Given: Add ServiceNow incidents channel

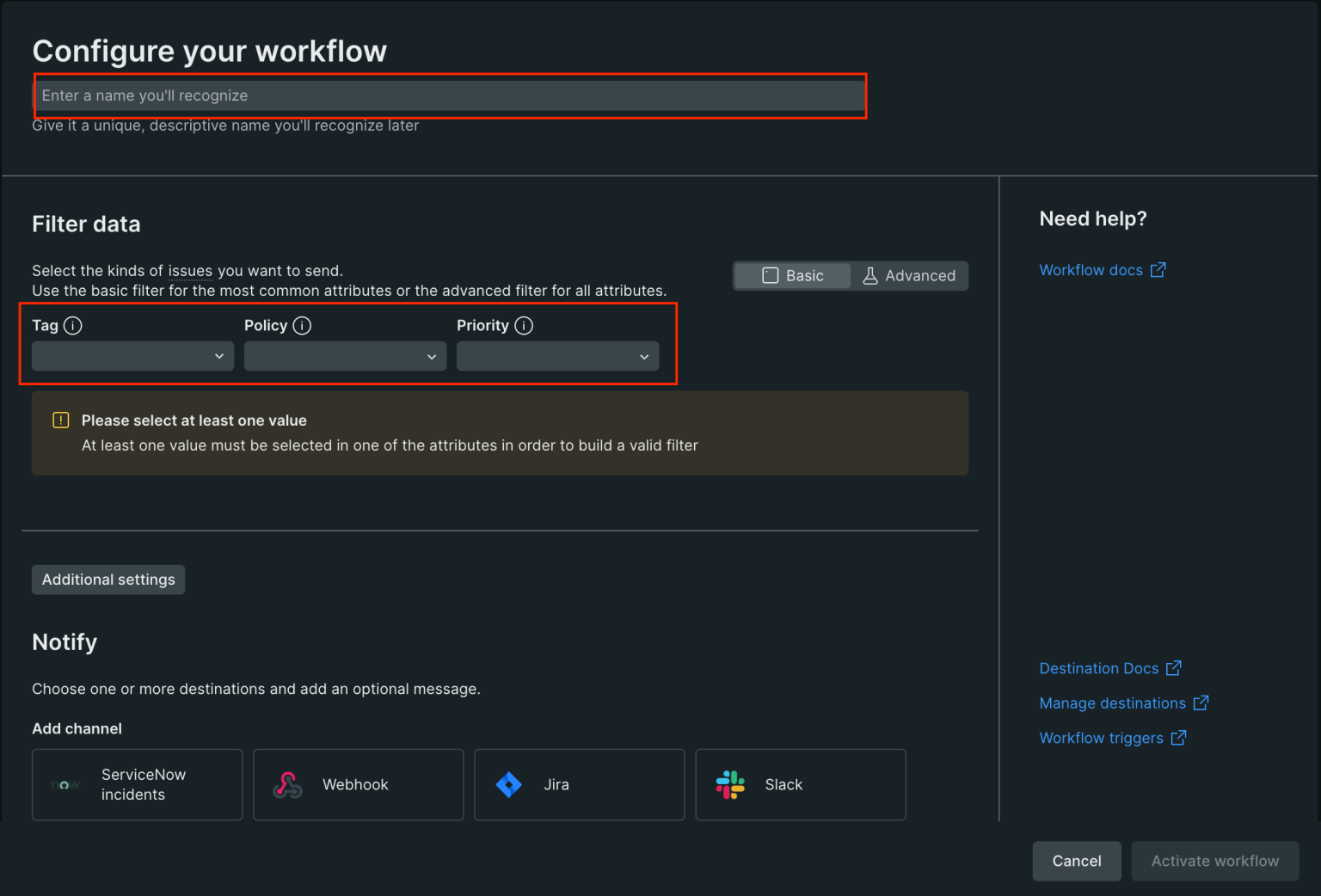Looking at the screenshot, I should 137,784.
